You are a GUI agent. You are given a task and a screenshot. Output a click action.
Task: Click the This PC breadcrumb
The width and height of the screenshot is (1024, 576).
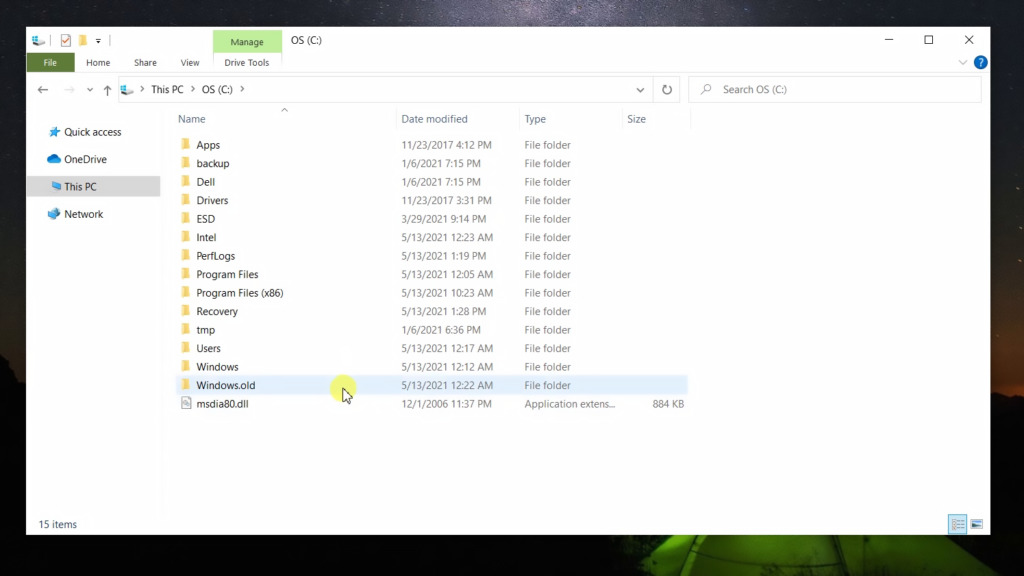pyautogui.click(x=167, y=89)
